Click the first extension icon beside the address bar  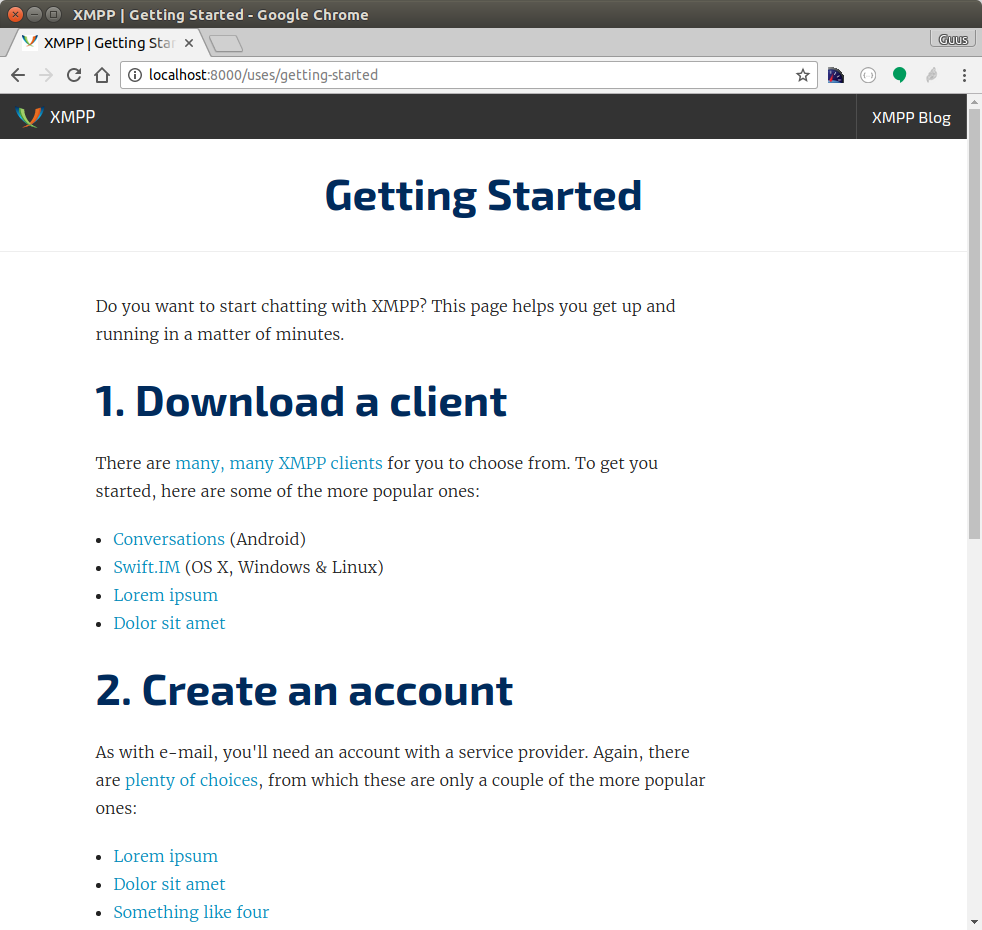[835, 75]
